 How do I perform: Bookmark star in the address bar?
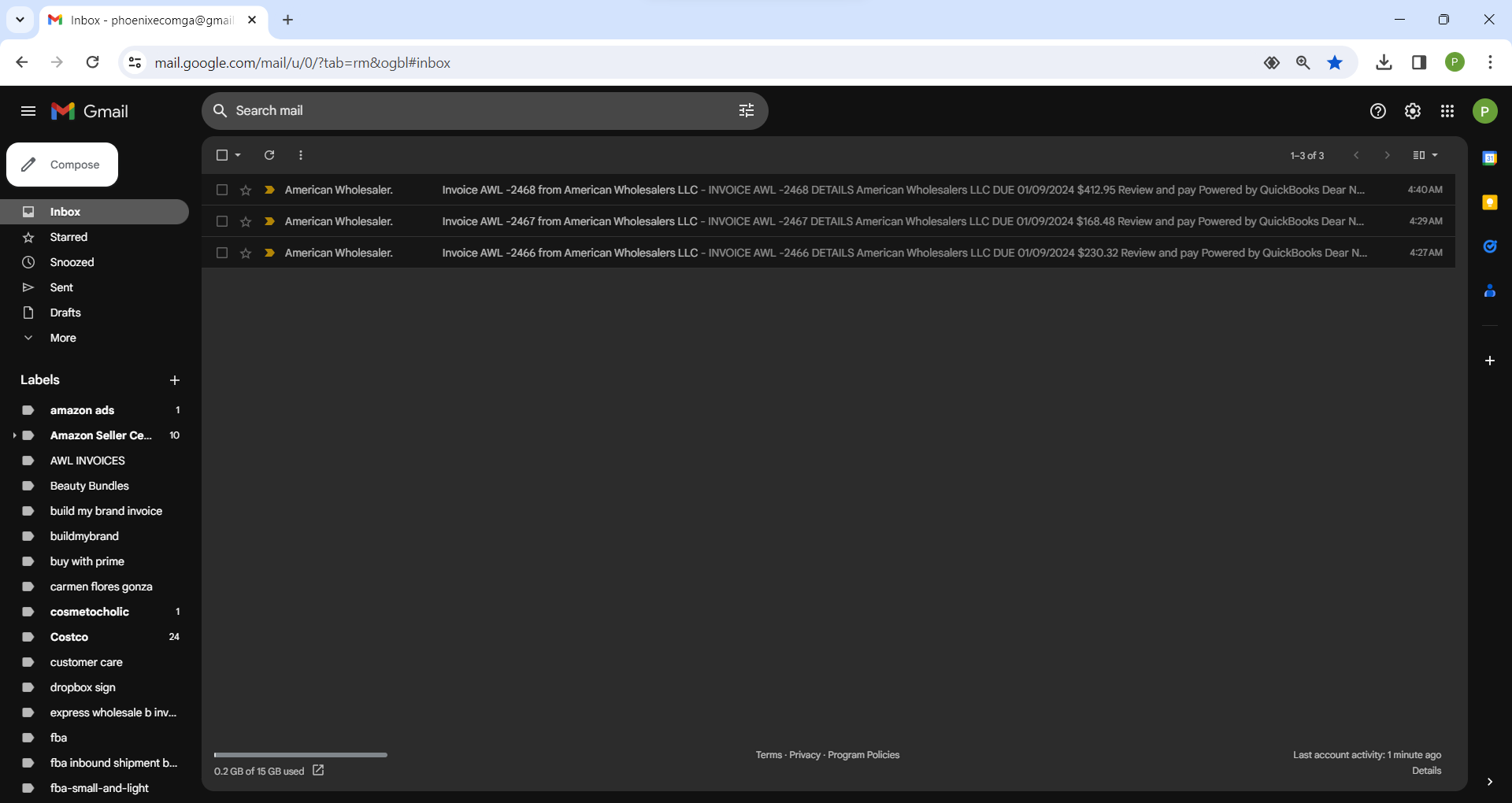tap(1335, 63)
